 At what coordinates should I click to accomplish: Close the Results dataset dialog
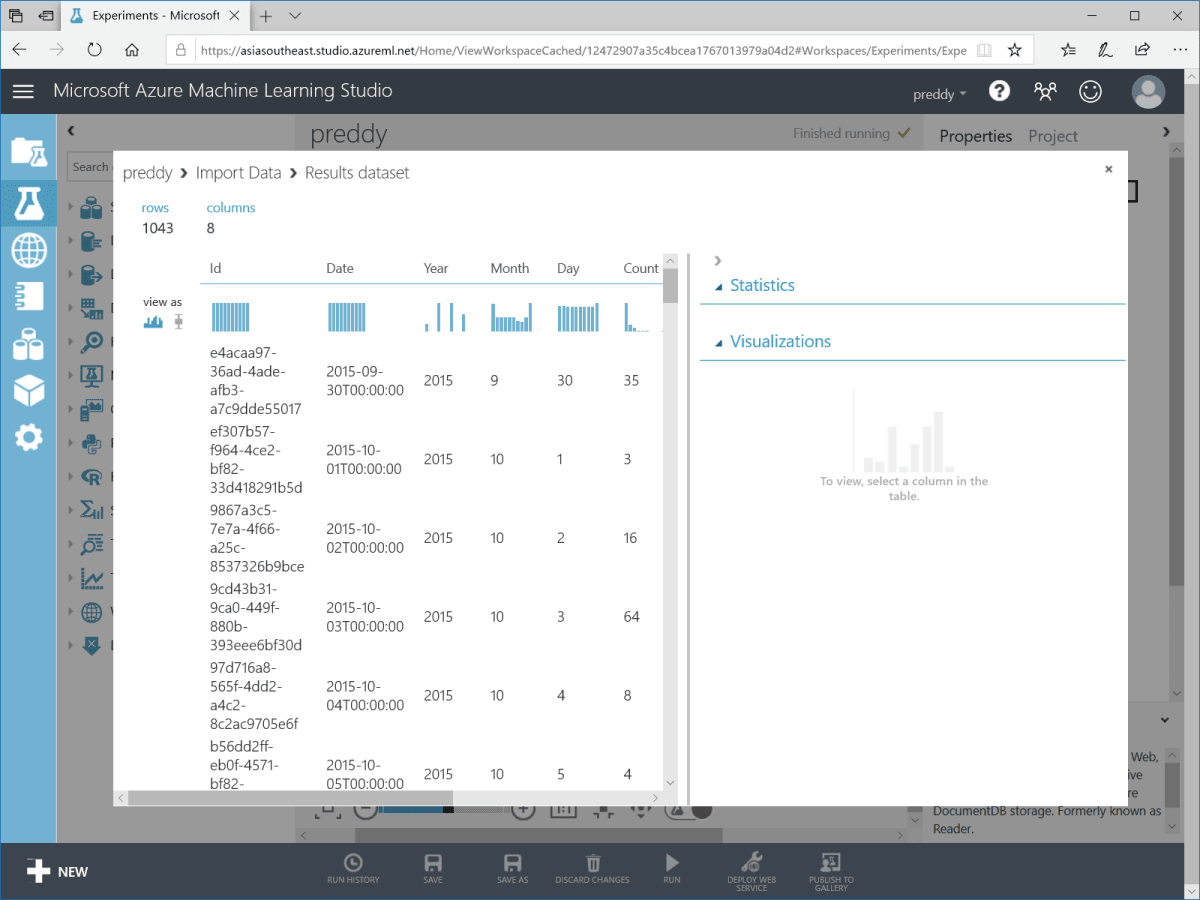point(1108,170)
